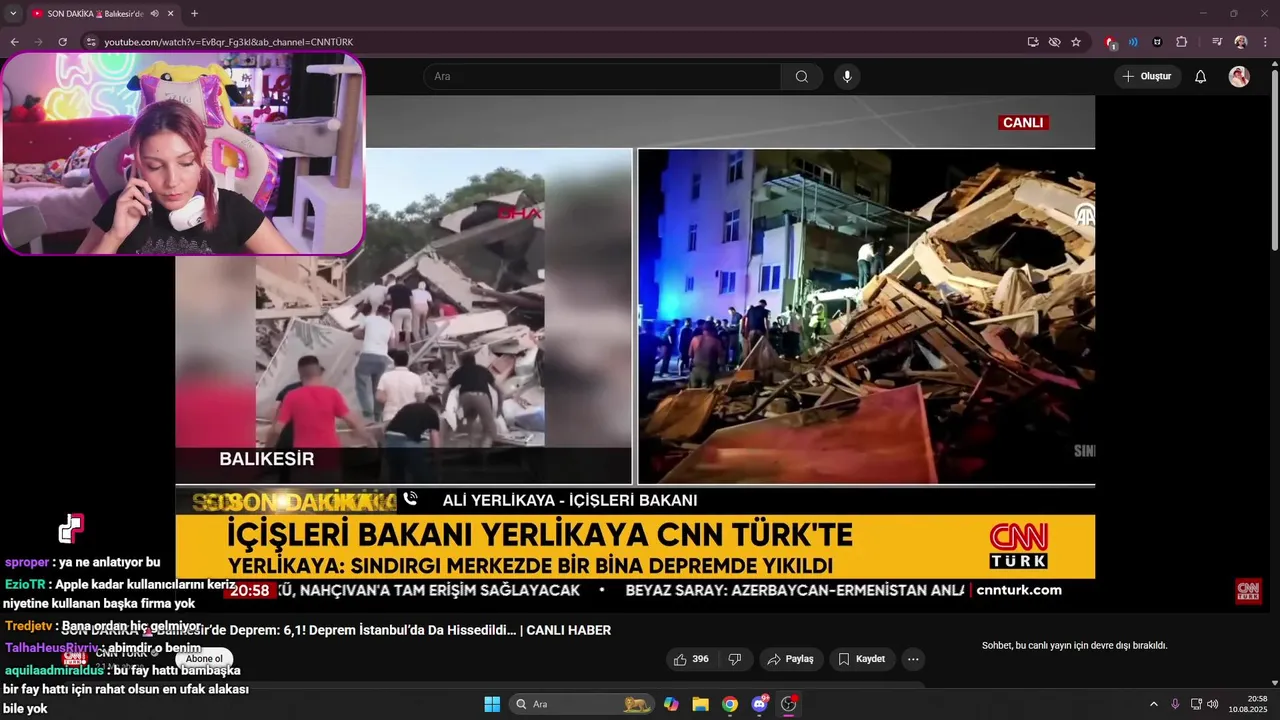
Task: Subscribe with the Abone ol button
Action: 204,659
